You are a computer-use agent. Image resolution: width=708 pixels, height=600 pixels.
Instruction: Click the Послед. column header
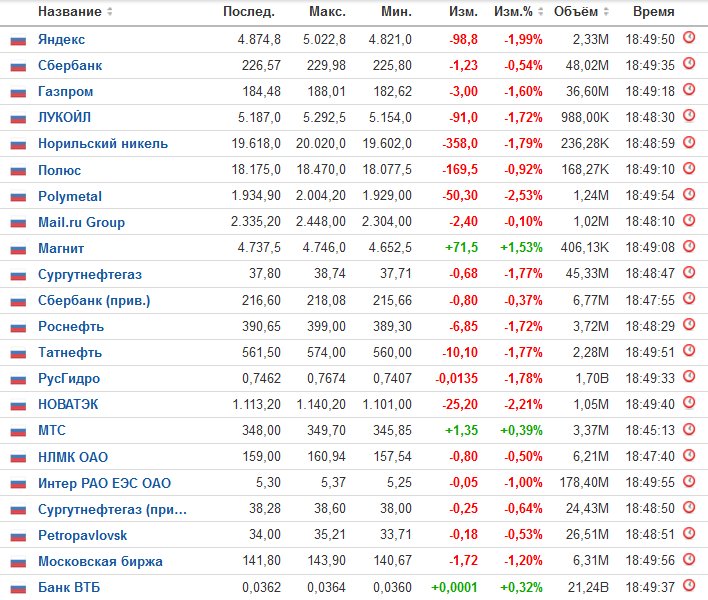click(249, 12)
